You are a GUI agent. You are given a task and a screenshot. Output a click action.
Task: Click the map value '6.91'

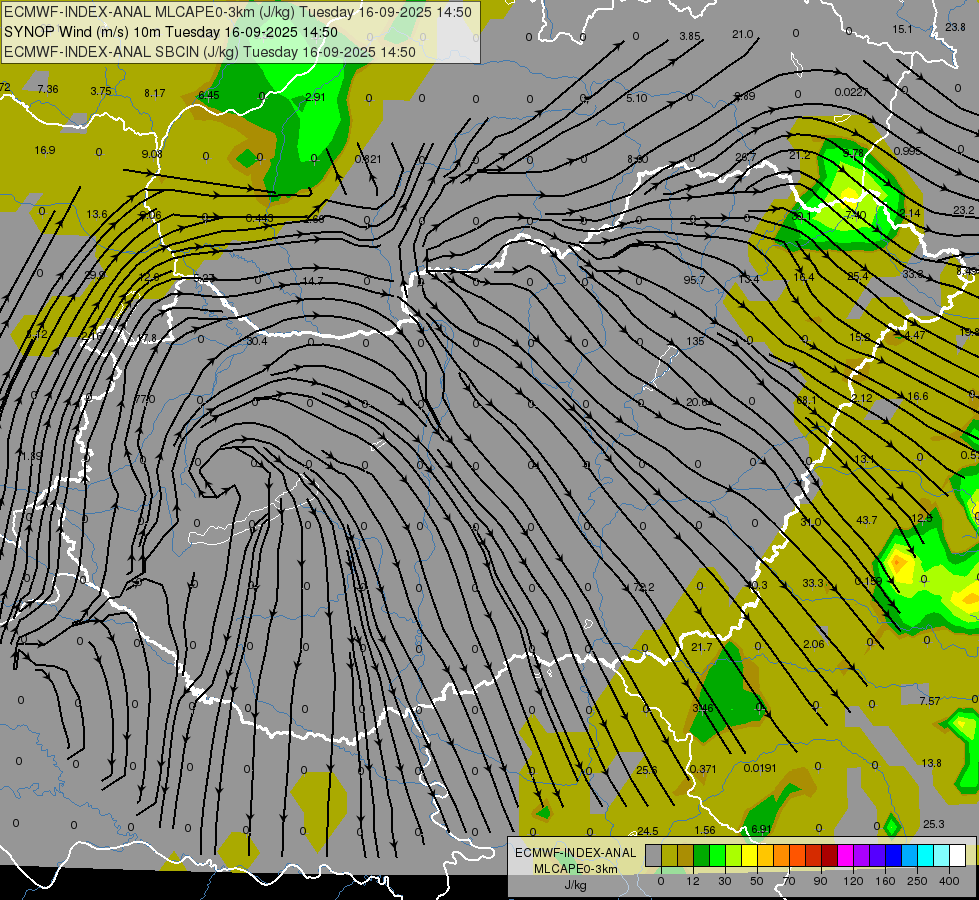pyautogui.click(x=762, y=829)
